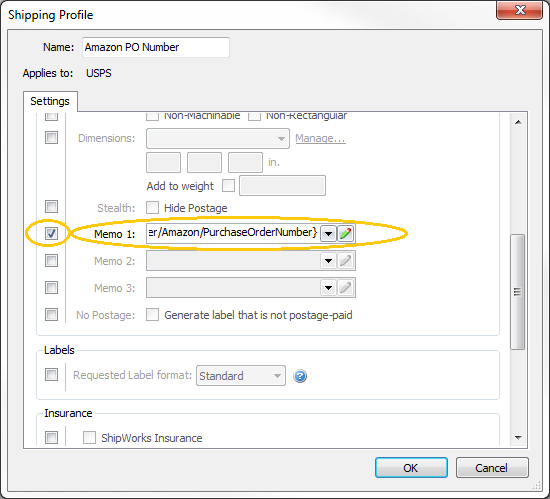This screenshot has width=550, height=499.
Task: Click OK to save the profile
Action: (411, 468)
